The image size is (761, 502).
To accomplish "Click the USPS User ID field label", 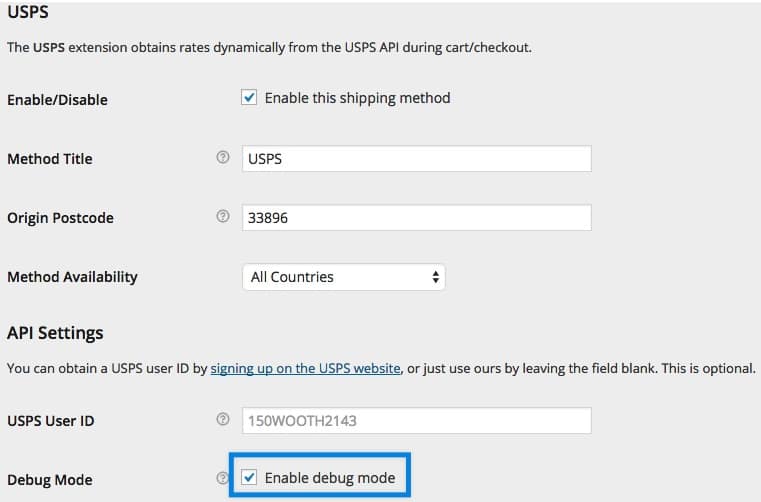I will click(x=51, y=421).
